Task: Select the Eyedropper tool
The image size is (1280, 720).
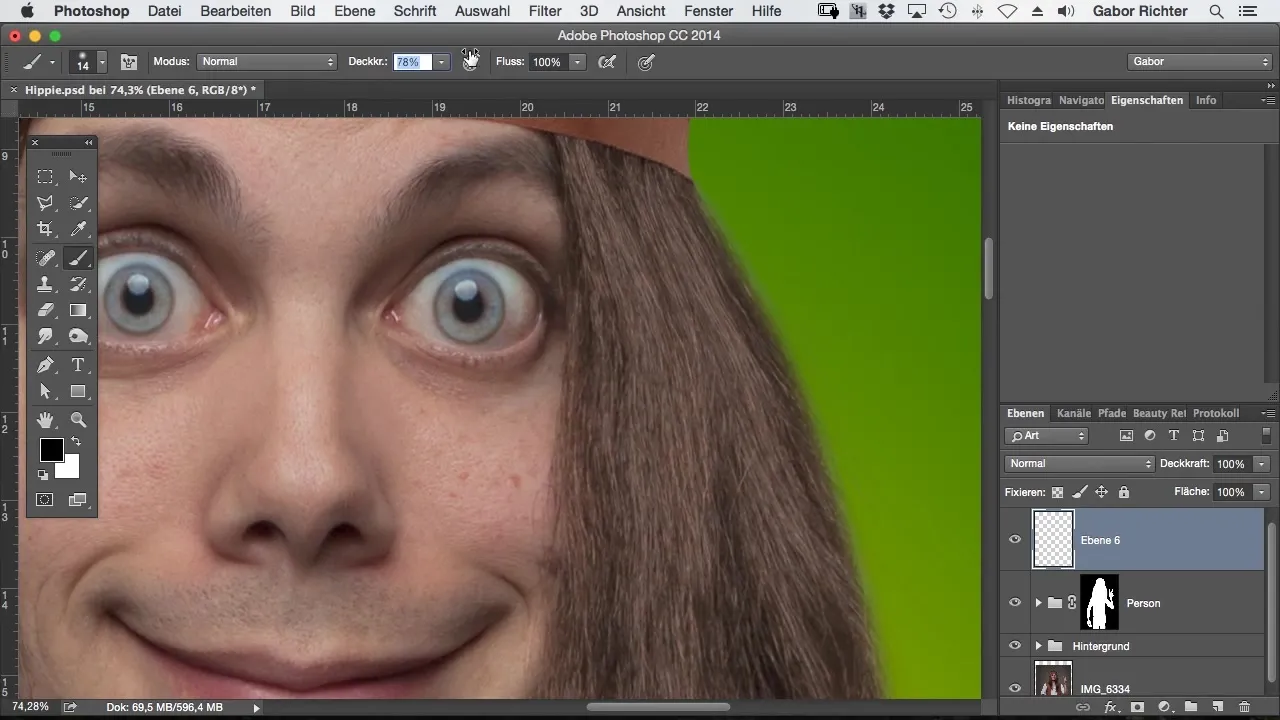Action: pos(78,229)
